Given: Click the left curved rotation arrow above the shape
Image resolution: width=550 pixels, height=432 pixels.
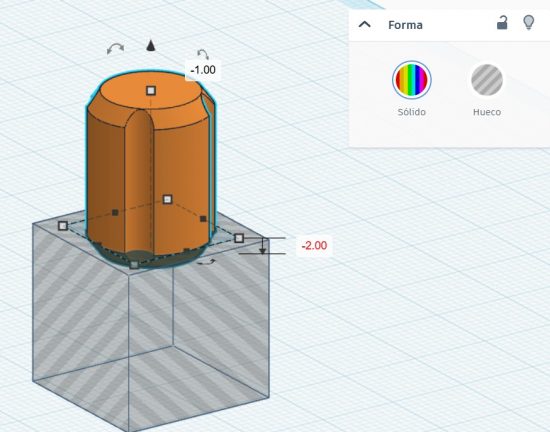Looking at the screenshot, I should point(115,48).
